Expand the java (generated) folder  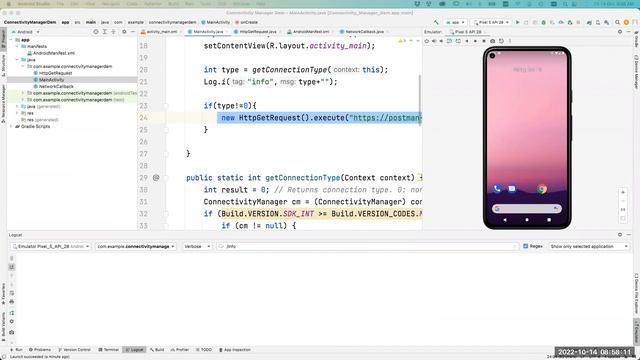[17, 107]
